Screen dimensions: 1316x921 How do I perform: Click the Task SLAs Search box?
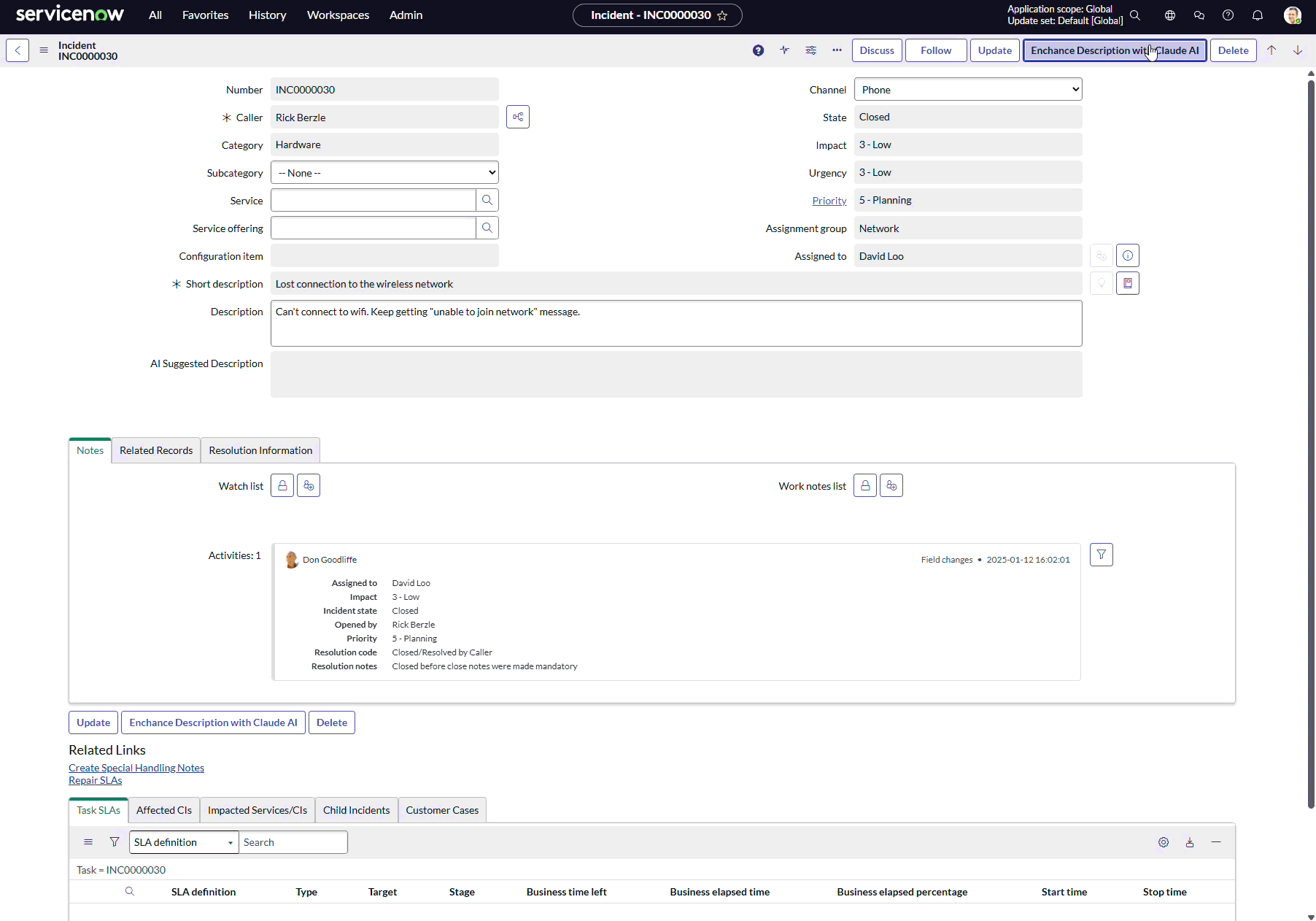(x=293, y=842)
